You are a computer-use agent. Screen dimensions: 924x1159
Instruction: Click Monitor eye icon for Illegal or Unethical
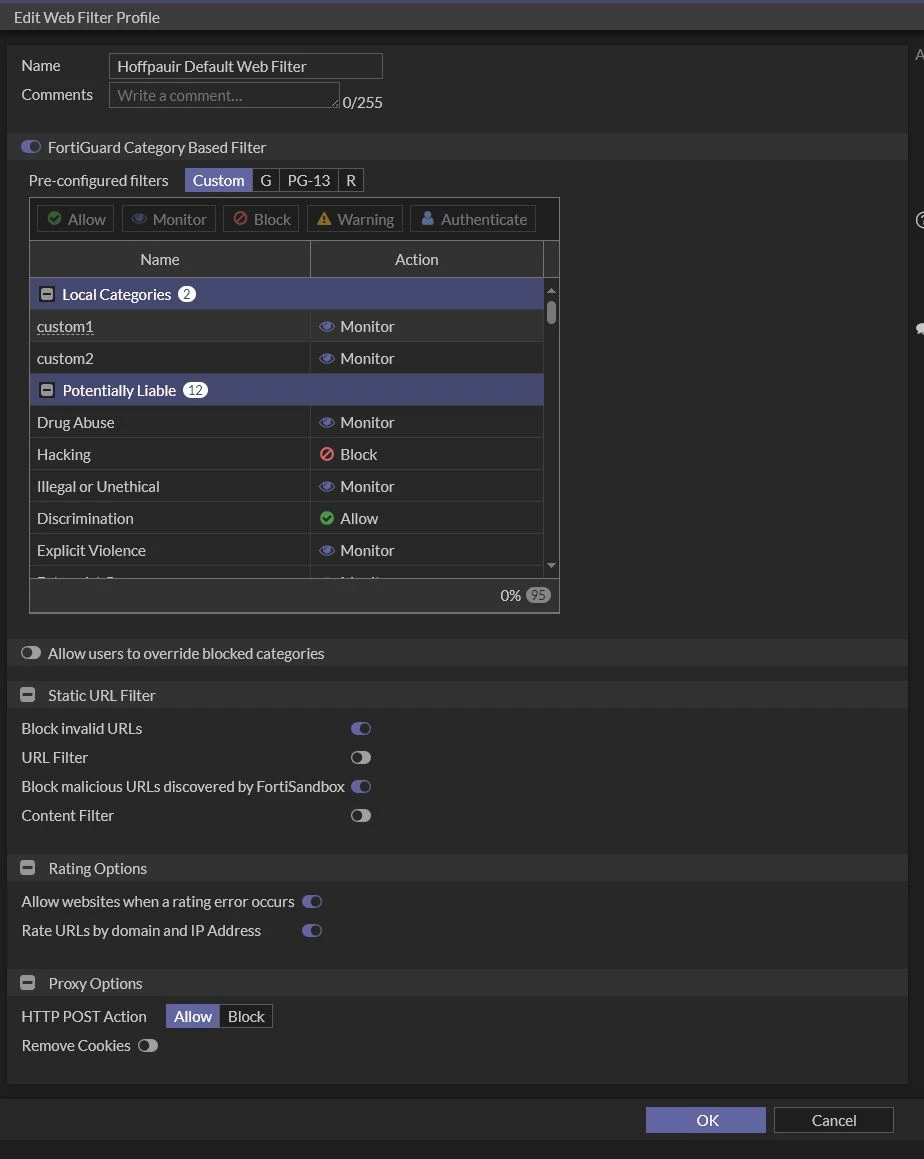(327, 486)
